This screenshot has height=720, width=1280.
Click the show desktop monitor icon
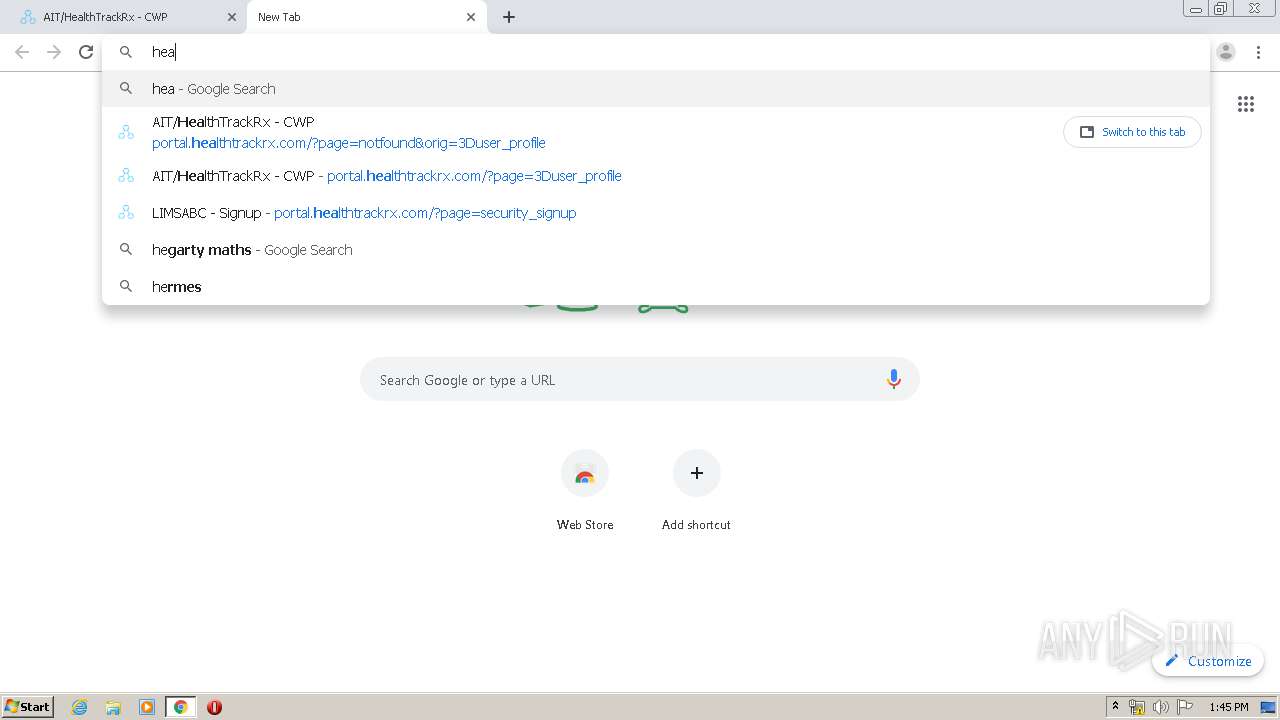tap(1266, 707)
